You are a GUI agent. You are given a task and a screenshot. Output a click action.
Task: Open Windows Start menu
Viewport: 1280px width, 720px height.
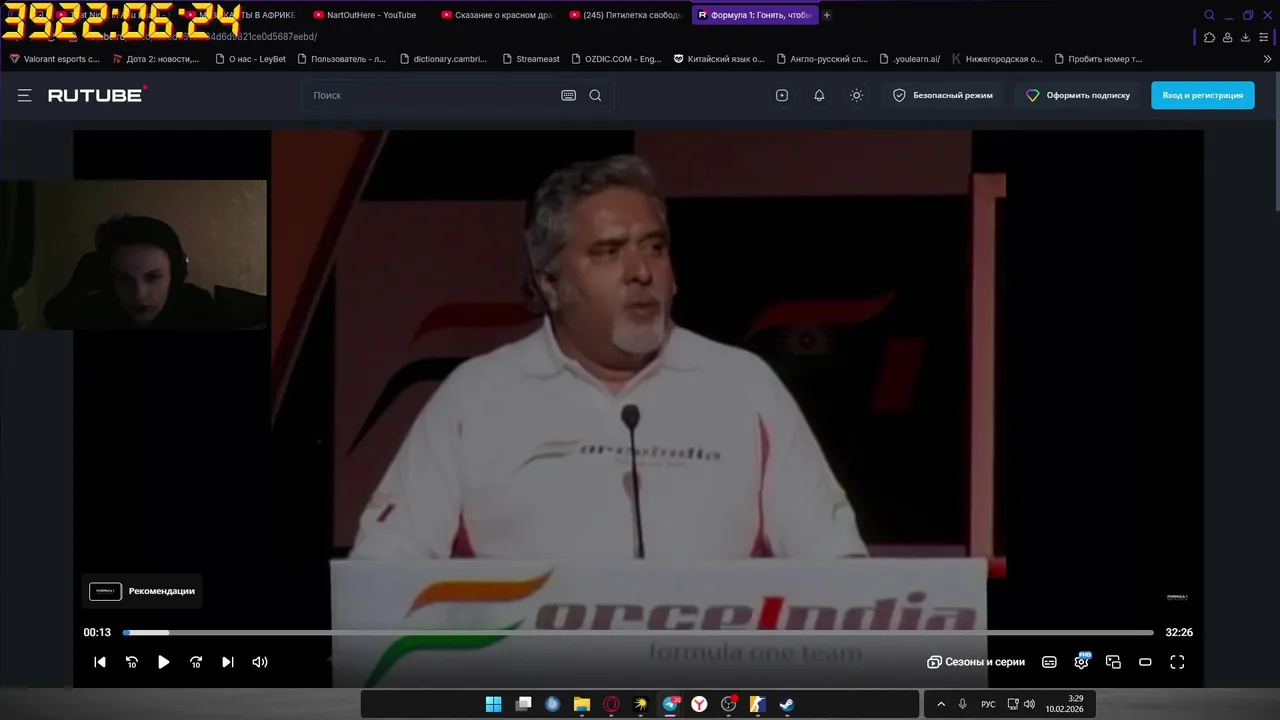tap(494, 704)
